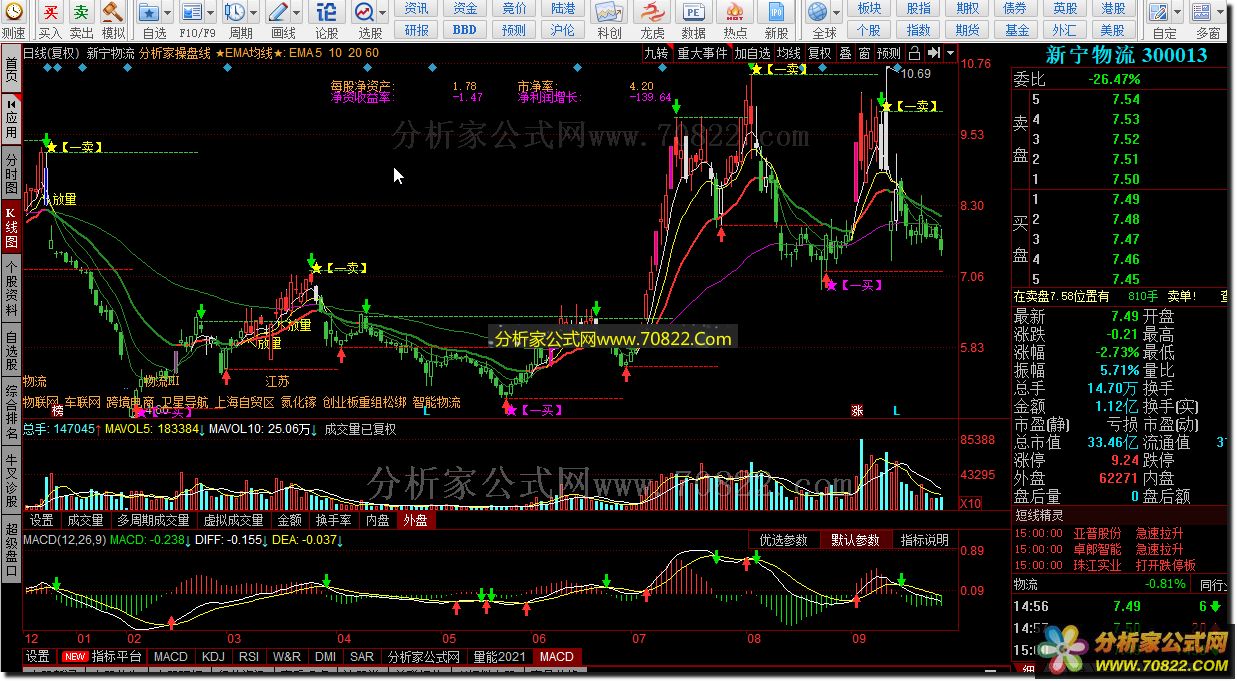Open the 分时图 side tab
Image resolution: width=1237 pixels, height=681 pixels.
pyautogui.click(x=11, y=173)
